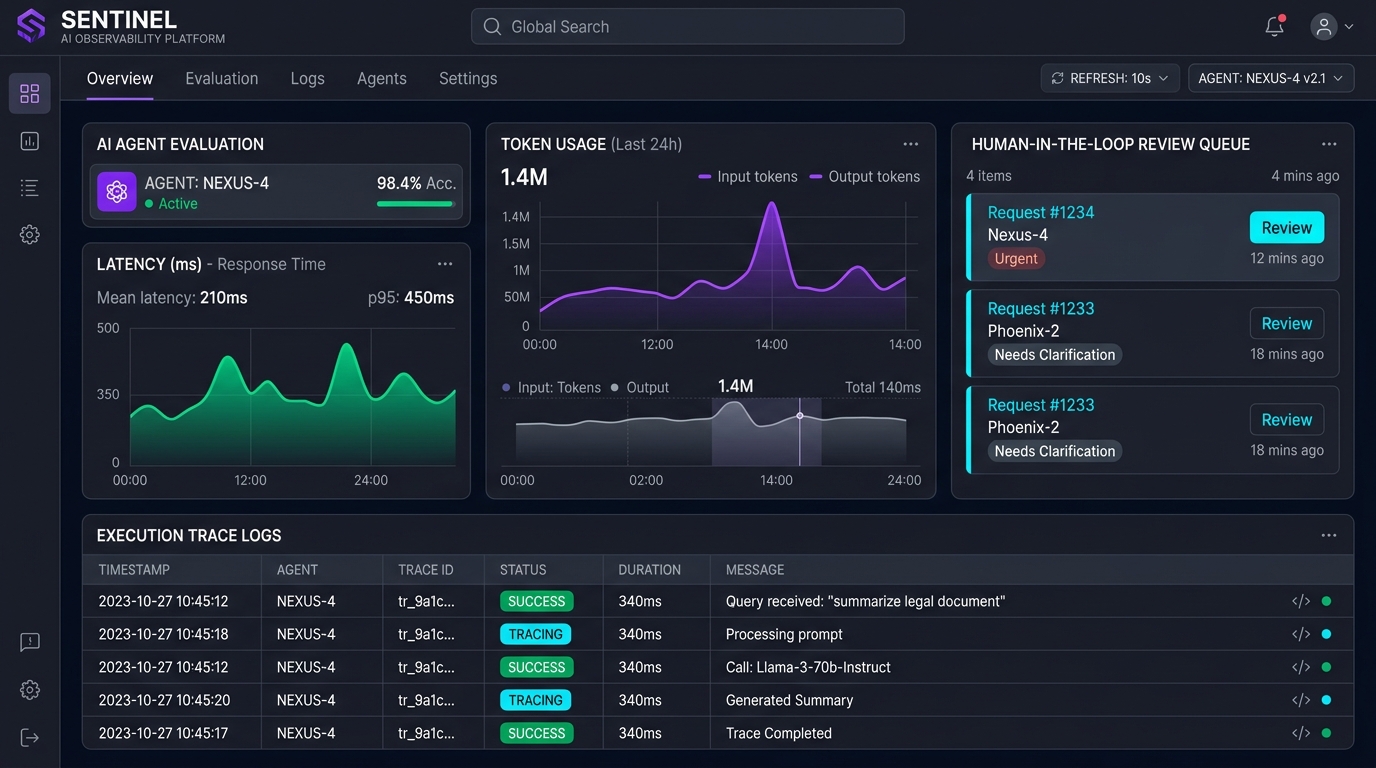Viewport: 1376px width, 768px height.
Task: Select timestamp 2023-10-27 10:45:20
Action: click(164, 700)
